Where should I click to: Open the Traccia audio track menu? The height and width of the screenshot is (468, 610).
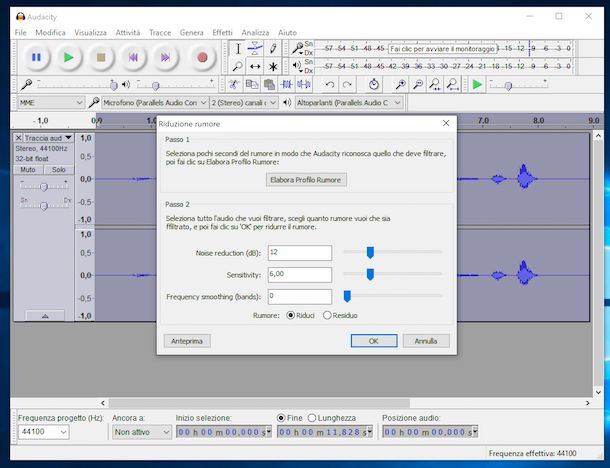pos(48,138)
